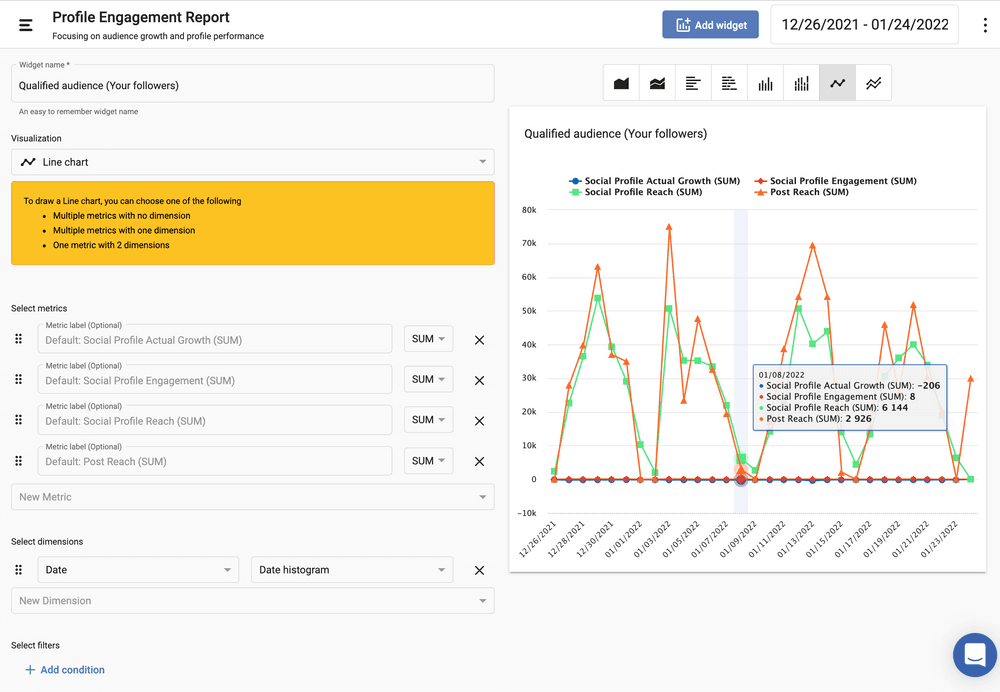This screenshot has height=692, width=1000.
Task: Open the three-dot more options menu
Action: click(985, 25)
